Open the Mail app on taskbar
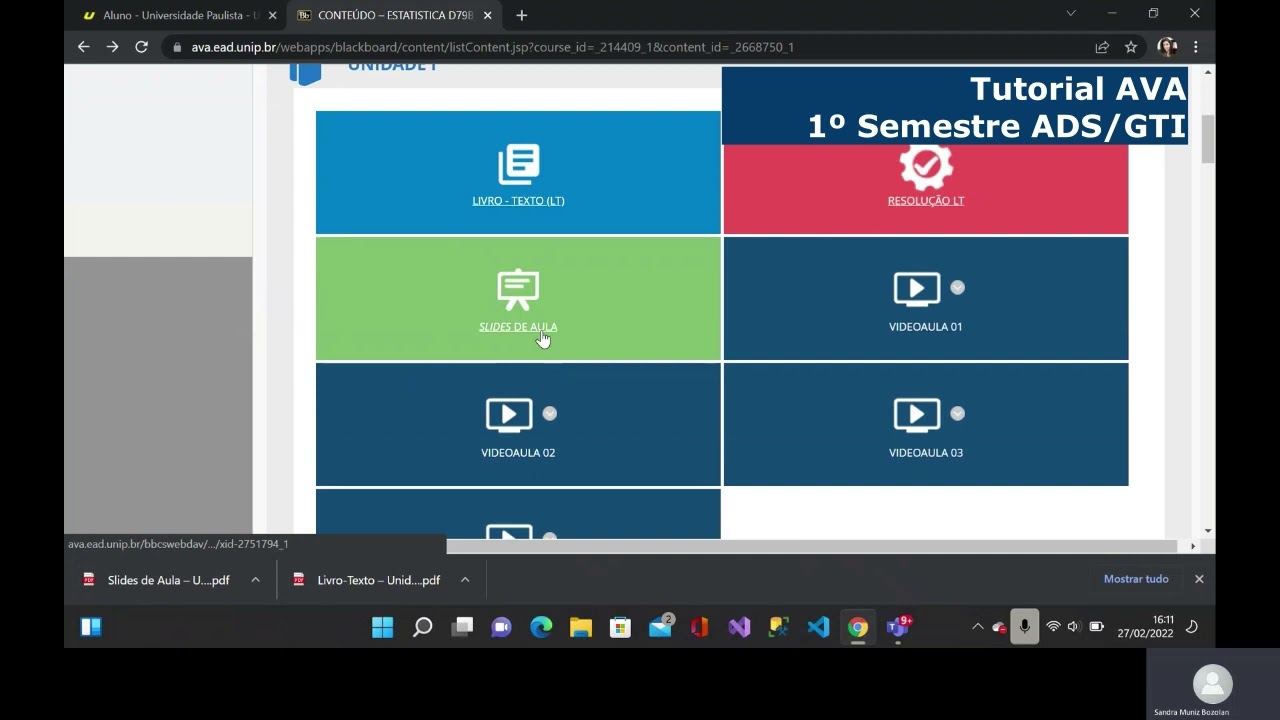The height and width of the screenshot is (720, 1280). pos(660,627)
